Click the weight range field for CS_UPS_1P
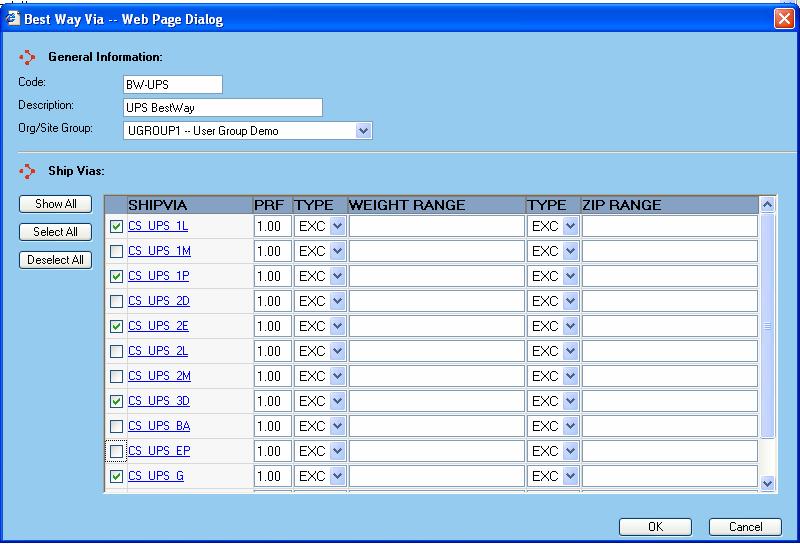Screen dimensions: 800x544 [x=436, y=276]
